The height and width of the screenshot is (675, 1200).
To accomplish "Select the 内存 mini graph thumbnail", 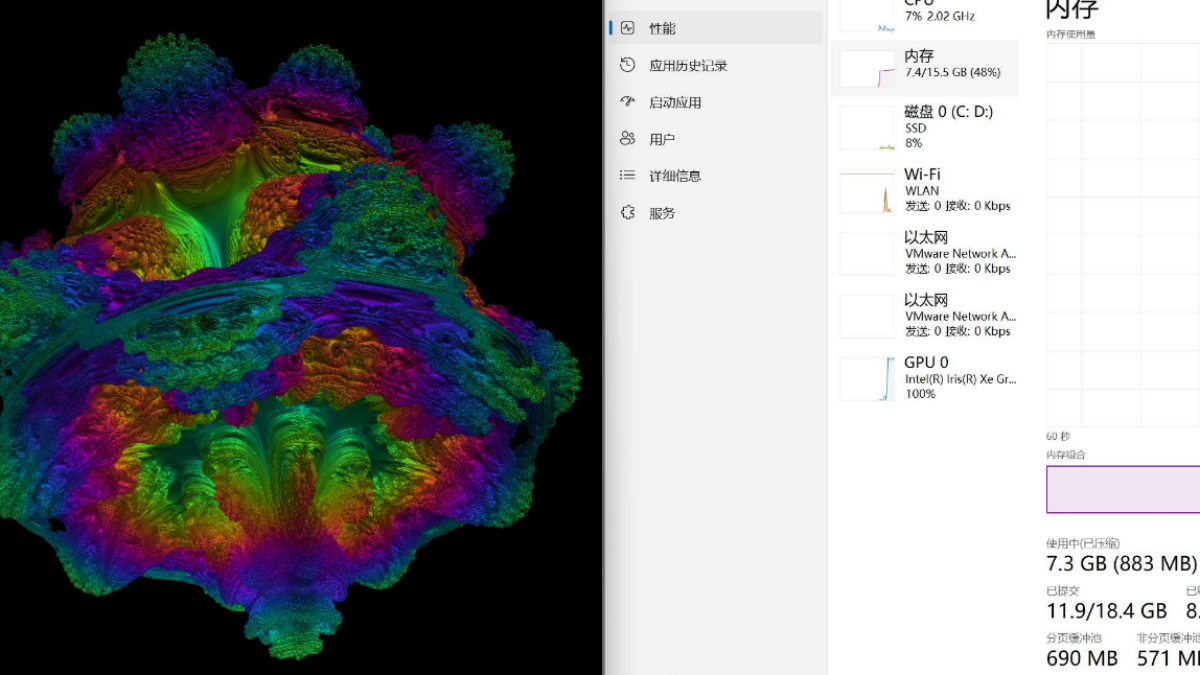I will [867, 69].
